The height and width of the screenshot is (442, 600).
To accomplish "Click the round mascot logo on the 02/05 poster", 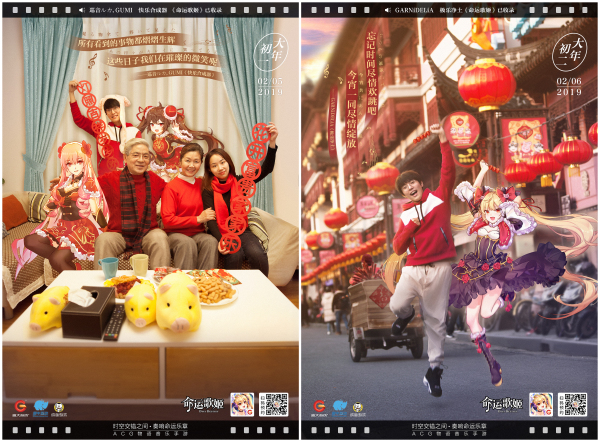I will [x=59, y=407].
